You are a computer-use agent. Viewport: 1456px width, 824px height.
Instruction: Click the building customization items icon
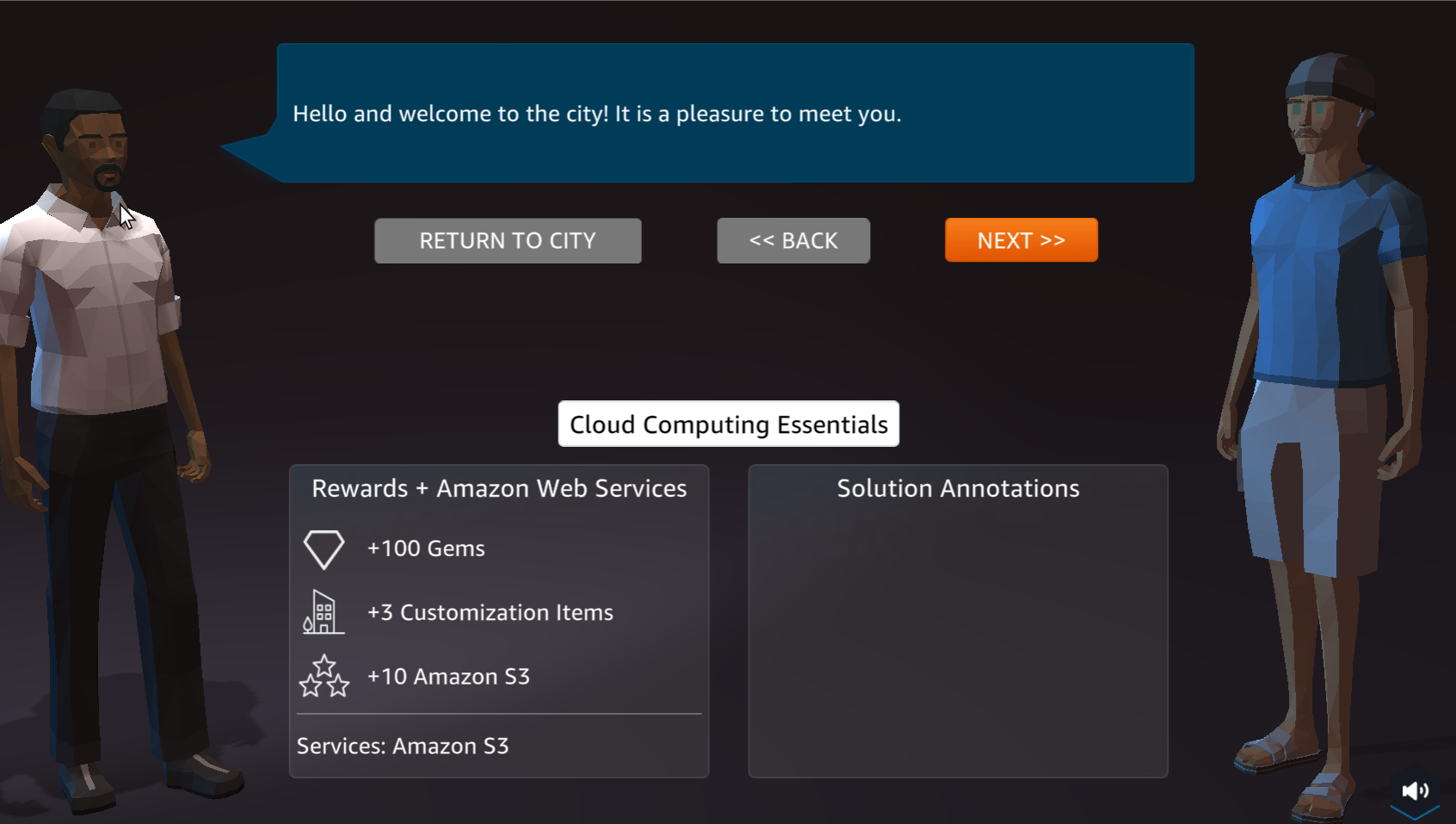(324, 612)
